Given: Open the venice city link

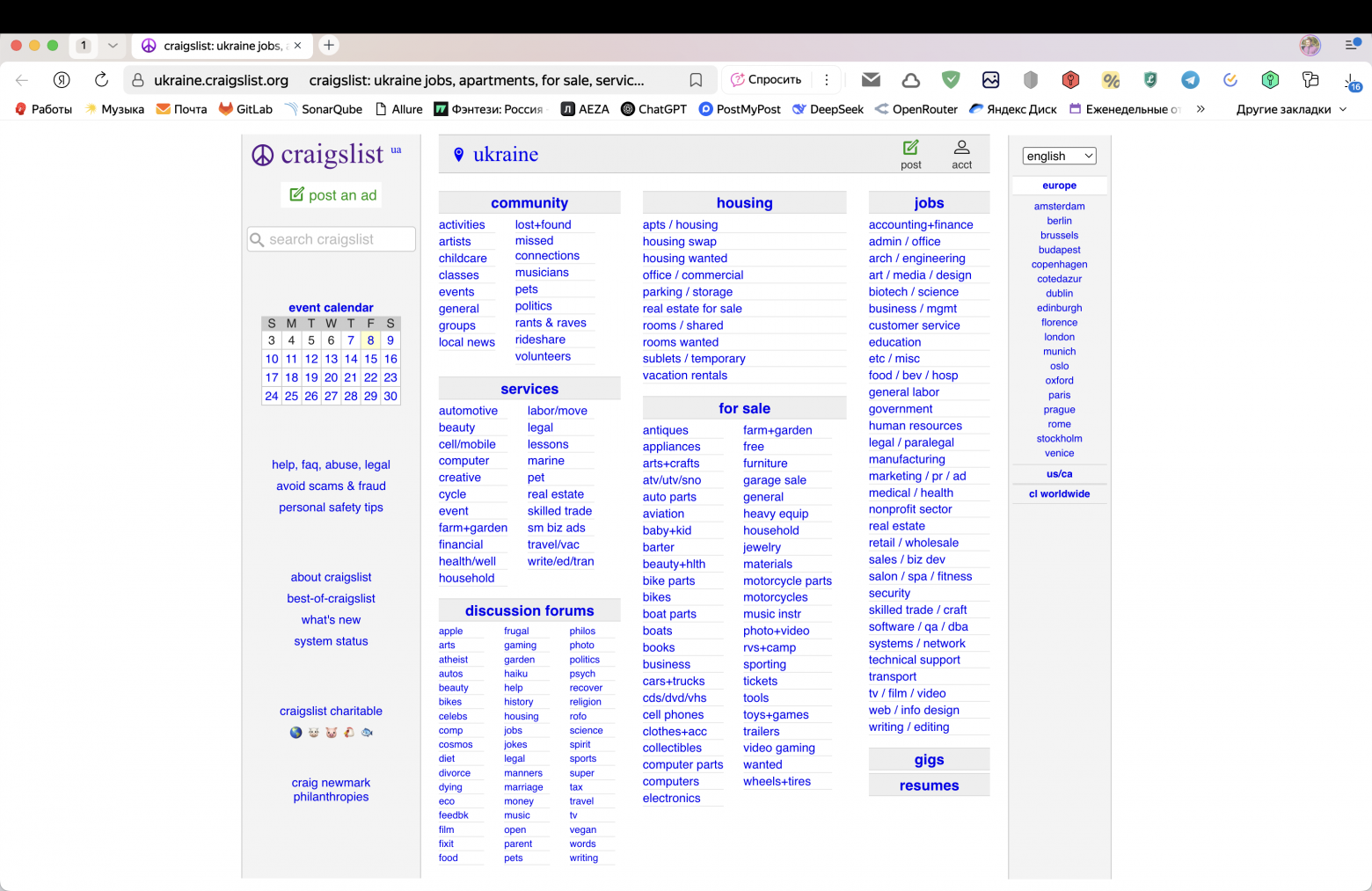Looking at the screenshot, I should coord(1059,454).
